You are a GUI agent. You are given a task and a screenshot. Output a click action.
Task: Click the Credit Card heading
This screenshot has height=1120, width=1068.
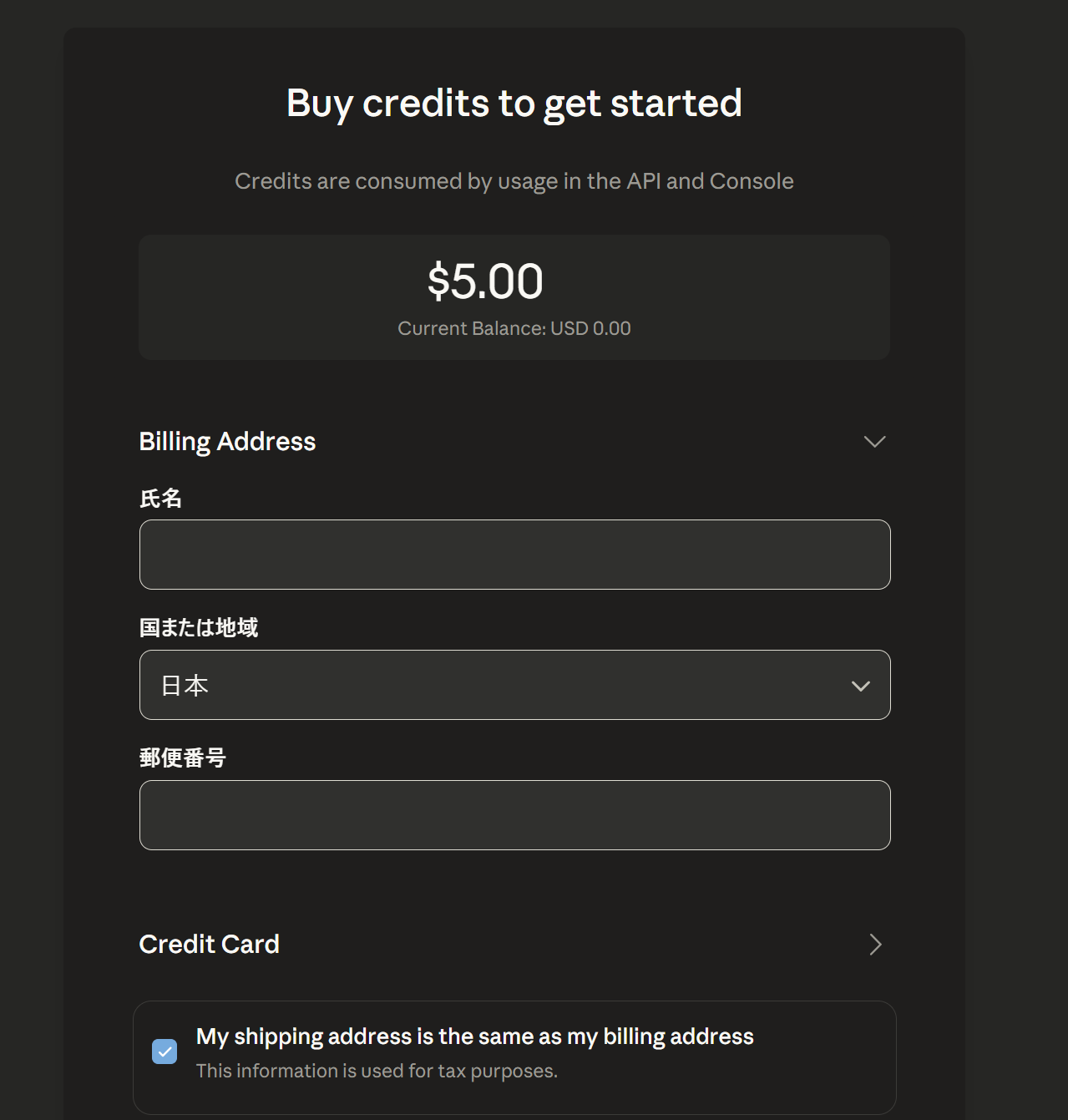point(209,945)
